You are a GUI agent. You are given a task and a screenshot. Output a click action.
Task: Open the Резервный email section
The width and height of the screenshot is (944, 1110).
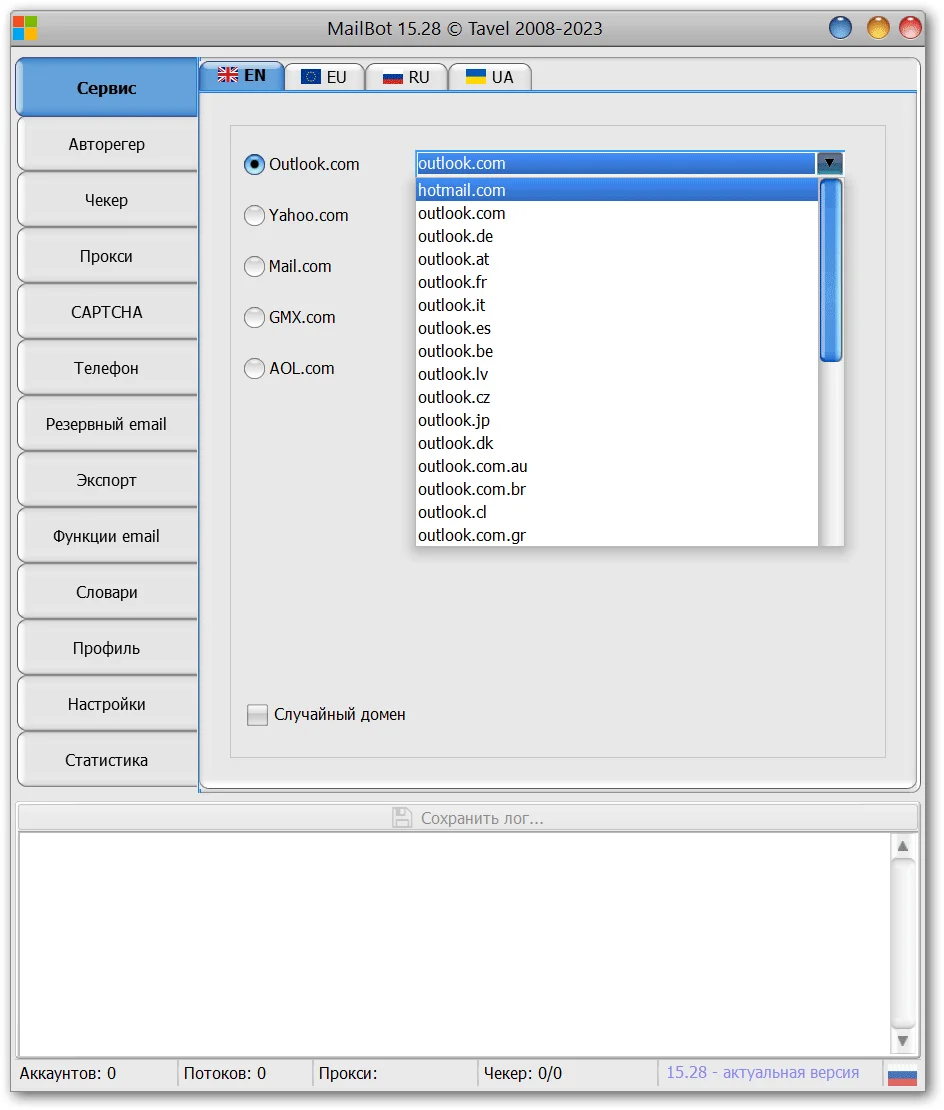coord(107,424)
